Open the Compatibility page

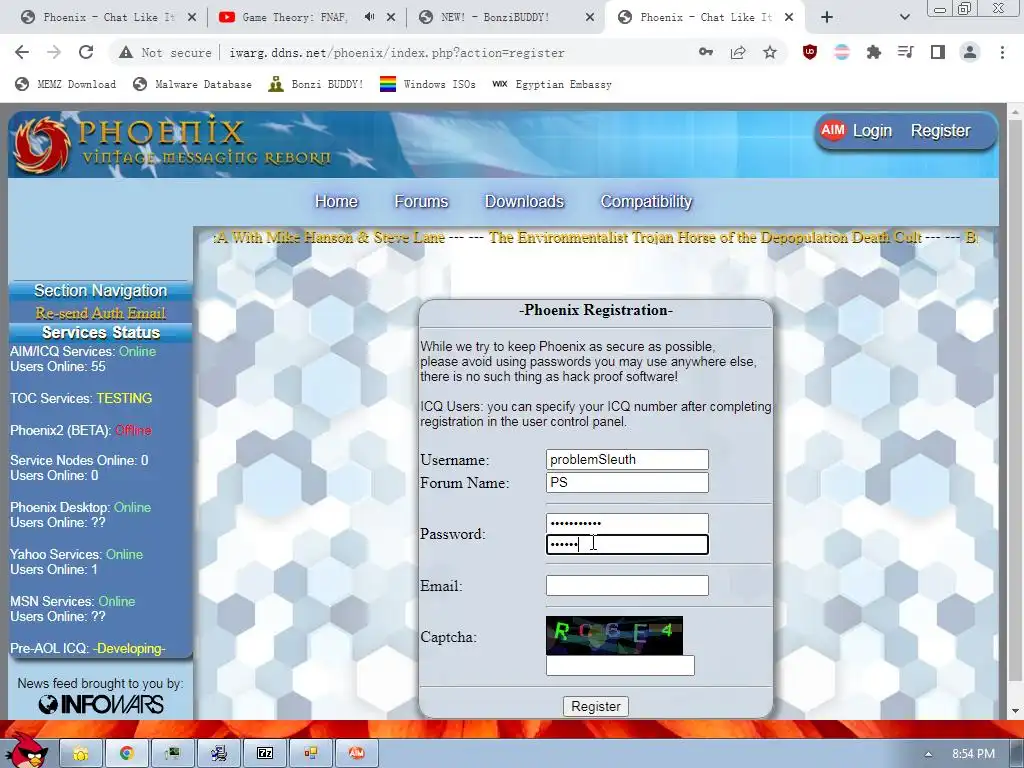tap(646, 201)
